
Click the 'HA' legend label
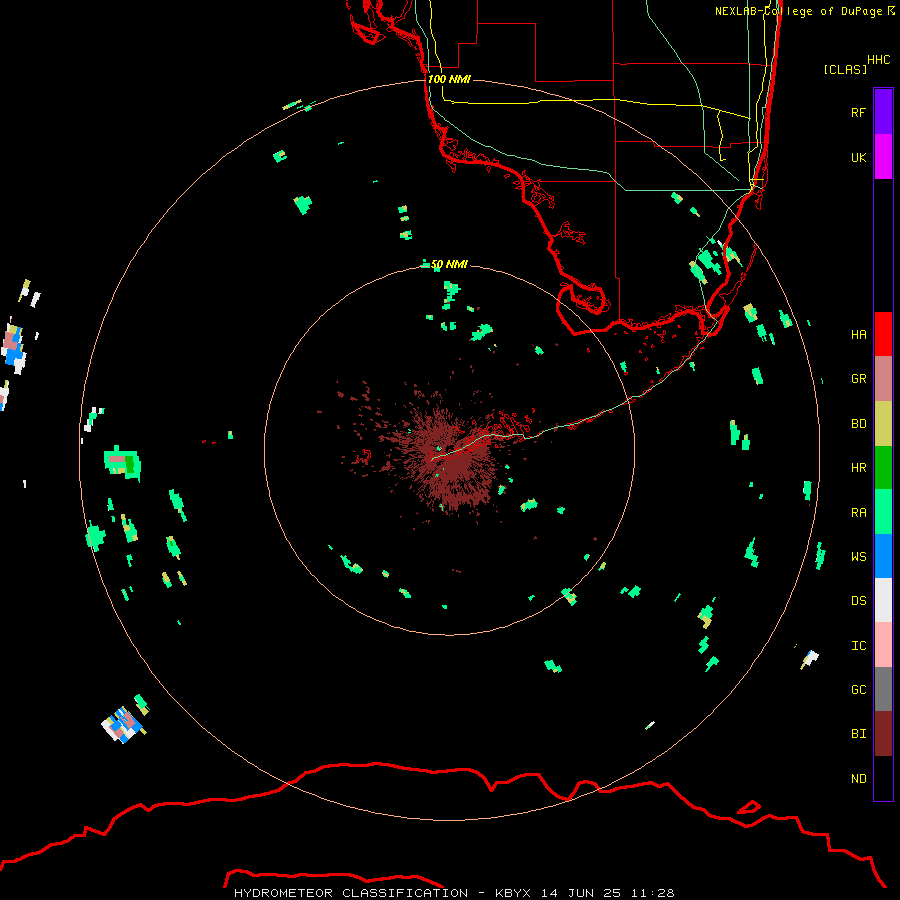859,335
